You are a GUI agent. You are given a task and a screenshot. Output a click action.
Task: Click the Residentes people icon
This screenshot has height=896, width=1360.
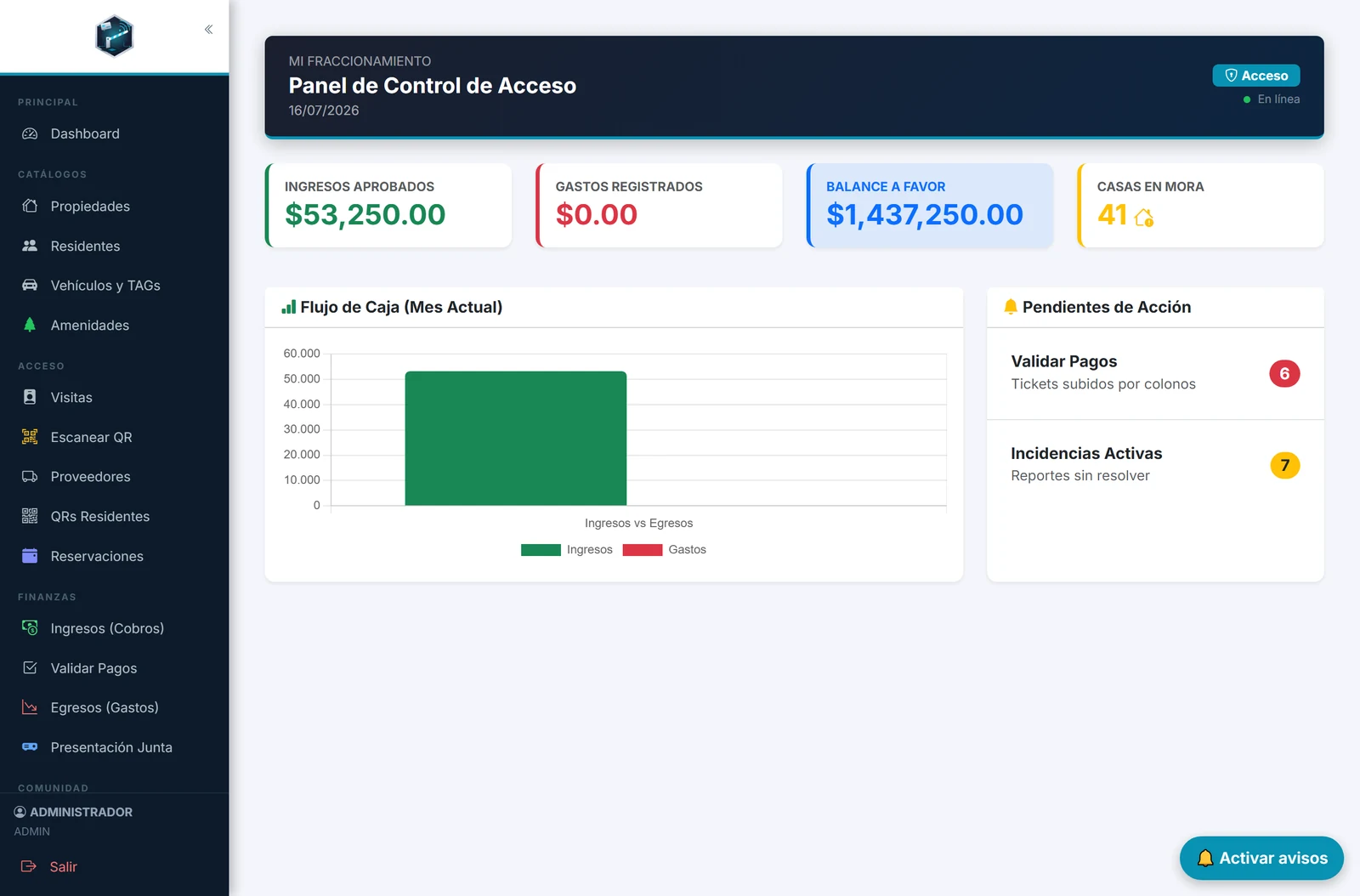[x=30, y=246]
